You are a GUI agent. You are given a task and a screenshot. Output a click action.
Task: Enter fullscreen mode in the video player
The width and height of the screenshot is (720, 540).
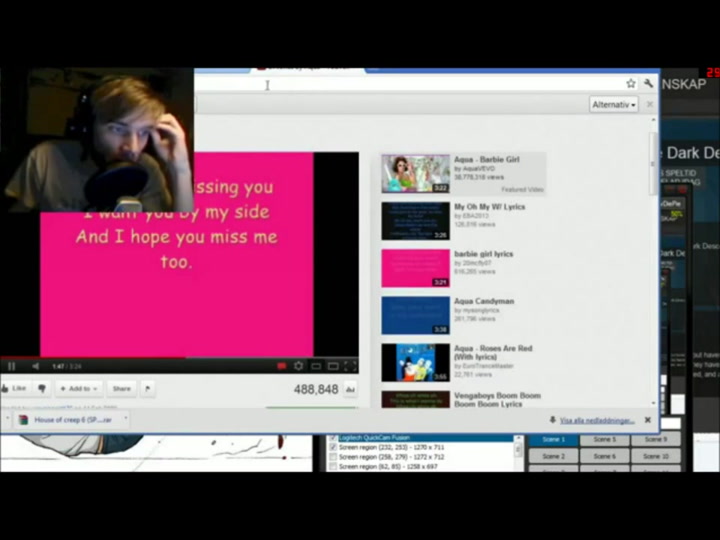click(x=350, y=366)
